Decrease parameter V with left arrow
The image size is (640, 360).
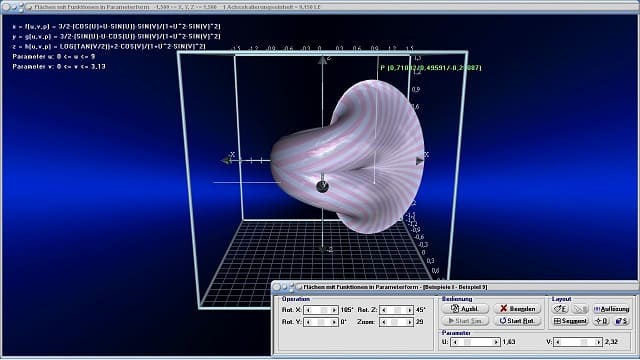pyautogui.click(x=558, y=342)
